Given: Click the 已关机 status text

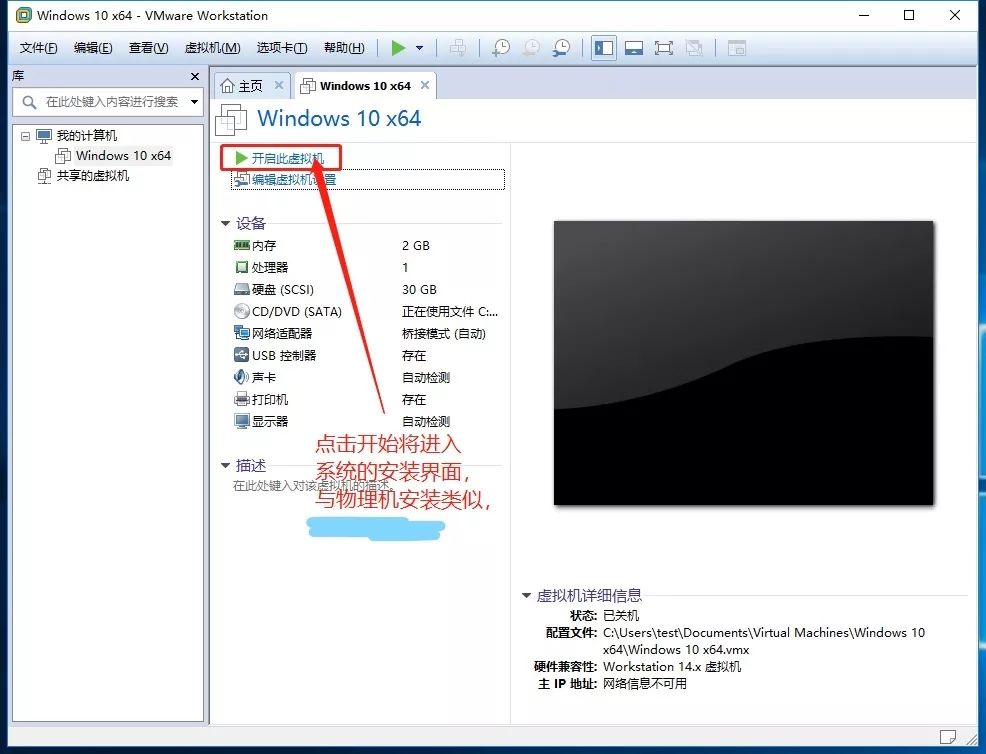Looking at the screenshot, I should coord(621,615).
